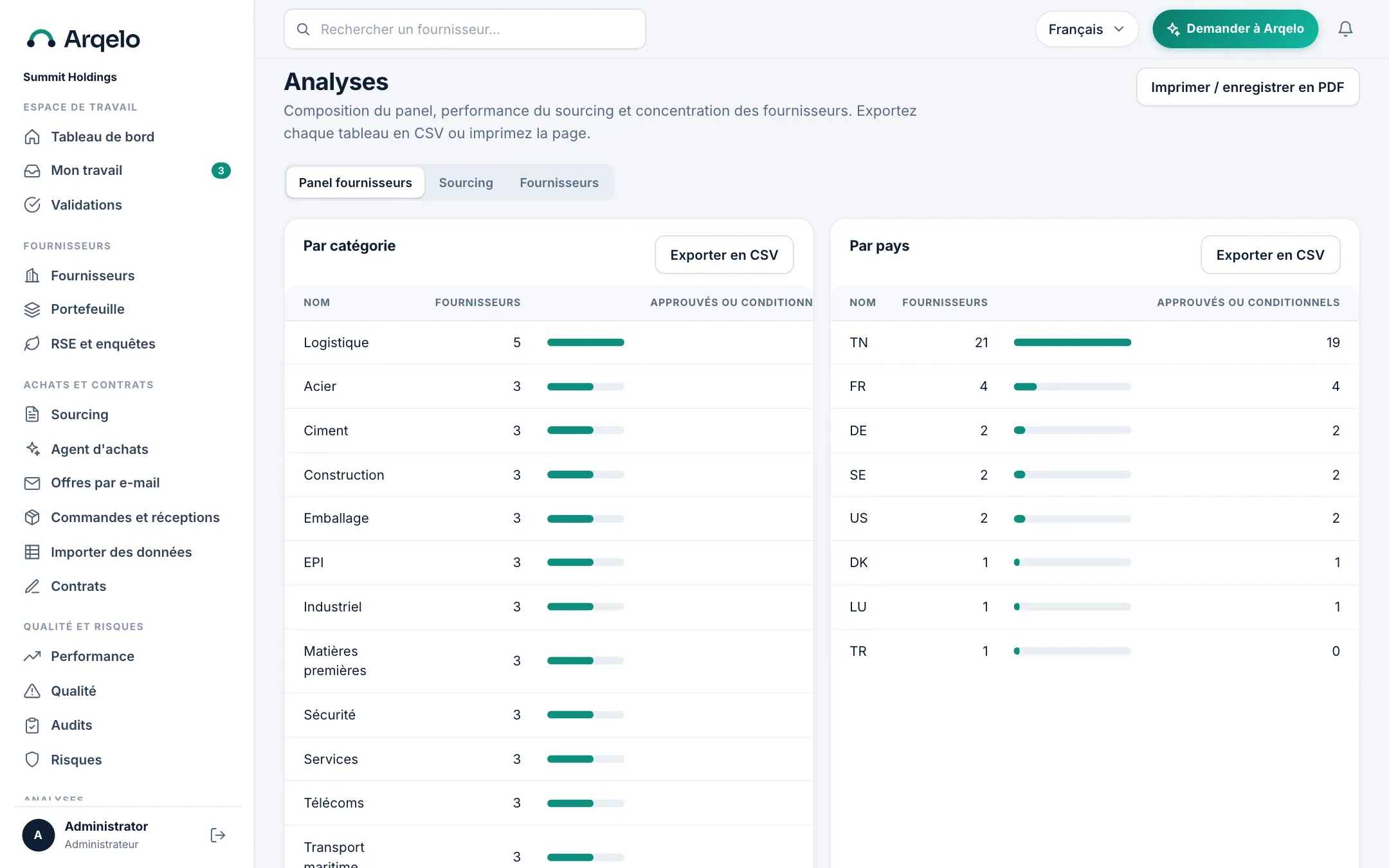Click the Matières premières category name
Image resolution: width=1389 pixels, height=868 pixels.
pos(335,661)
